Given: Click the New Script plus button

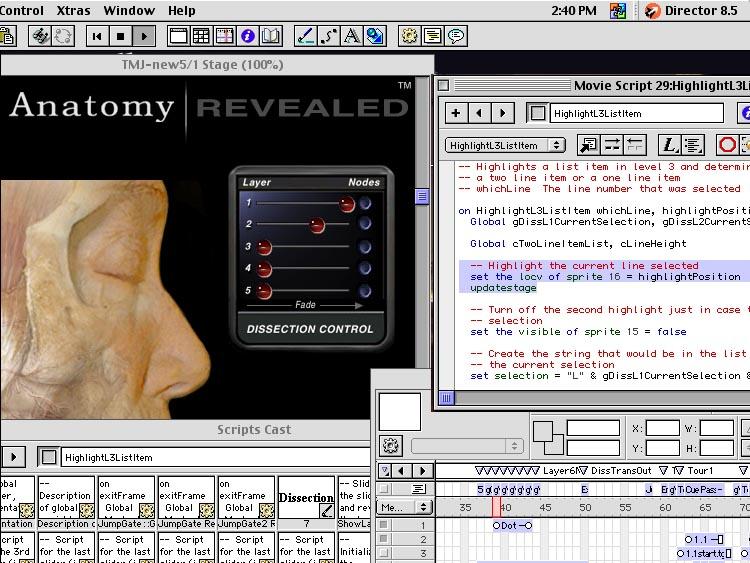Looking at the screenshot, I should (x=456, y=113).
